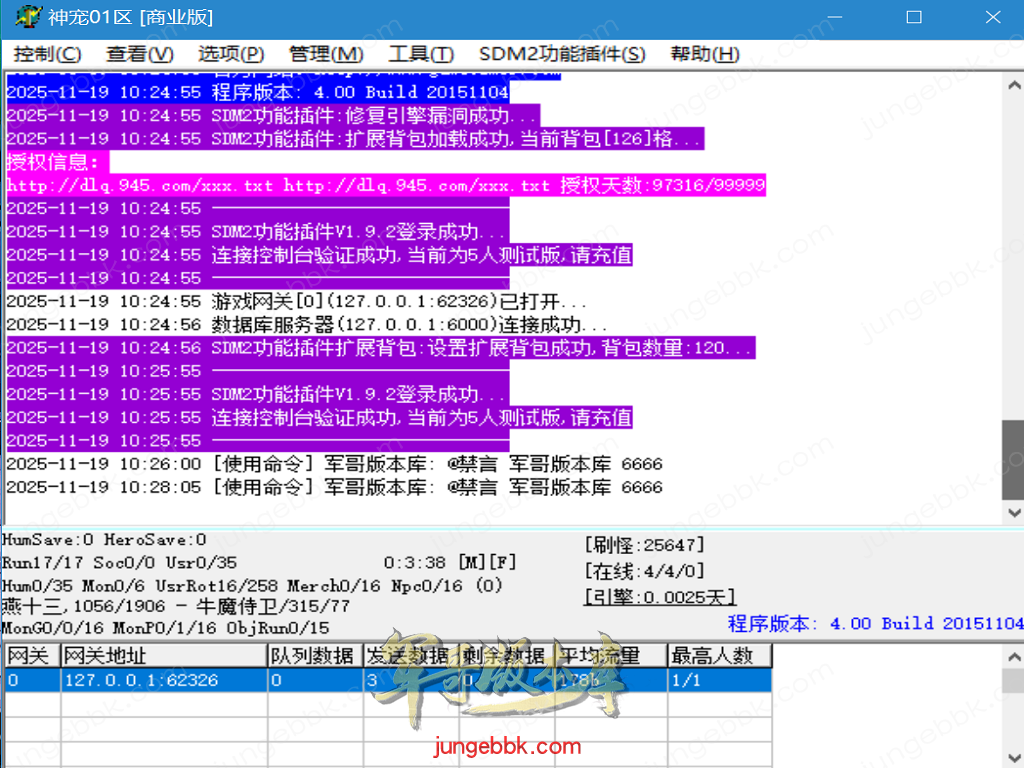Viewport: 1024px width, 768px height.
Task: Click the 网关 column header
Action: [x=30, y=656]
